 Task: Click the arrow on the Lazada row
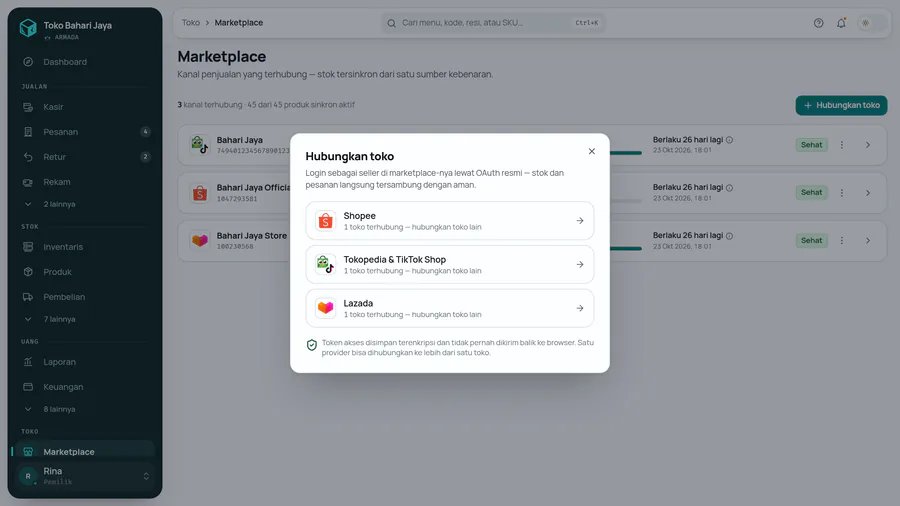(x=580, y=308)
